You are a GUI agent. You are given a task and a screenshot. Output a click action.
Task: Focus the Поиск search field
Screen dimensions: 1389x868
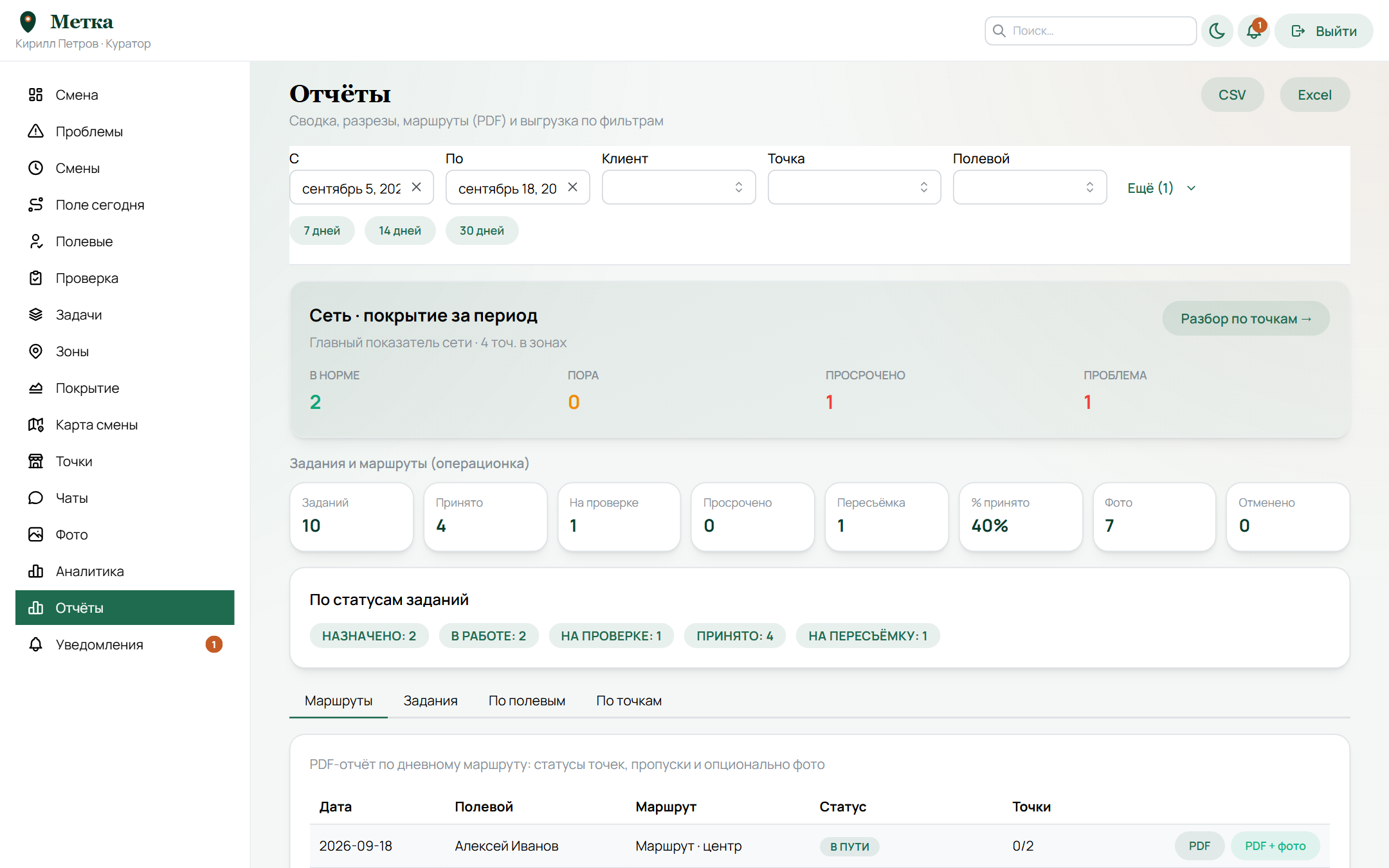1091,31
